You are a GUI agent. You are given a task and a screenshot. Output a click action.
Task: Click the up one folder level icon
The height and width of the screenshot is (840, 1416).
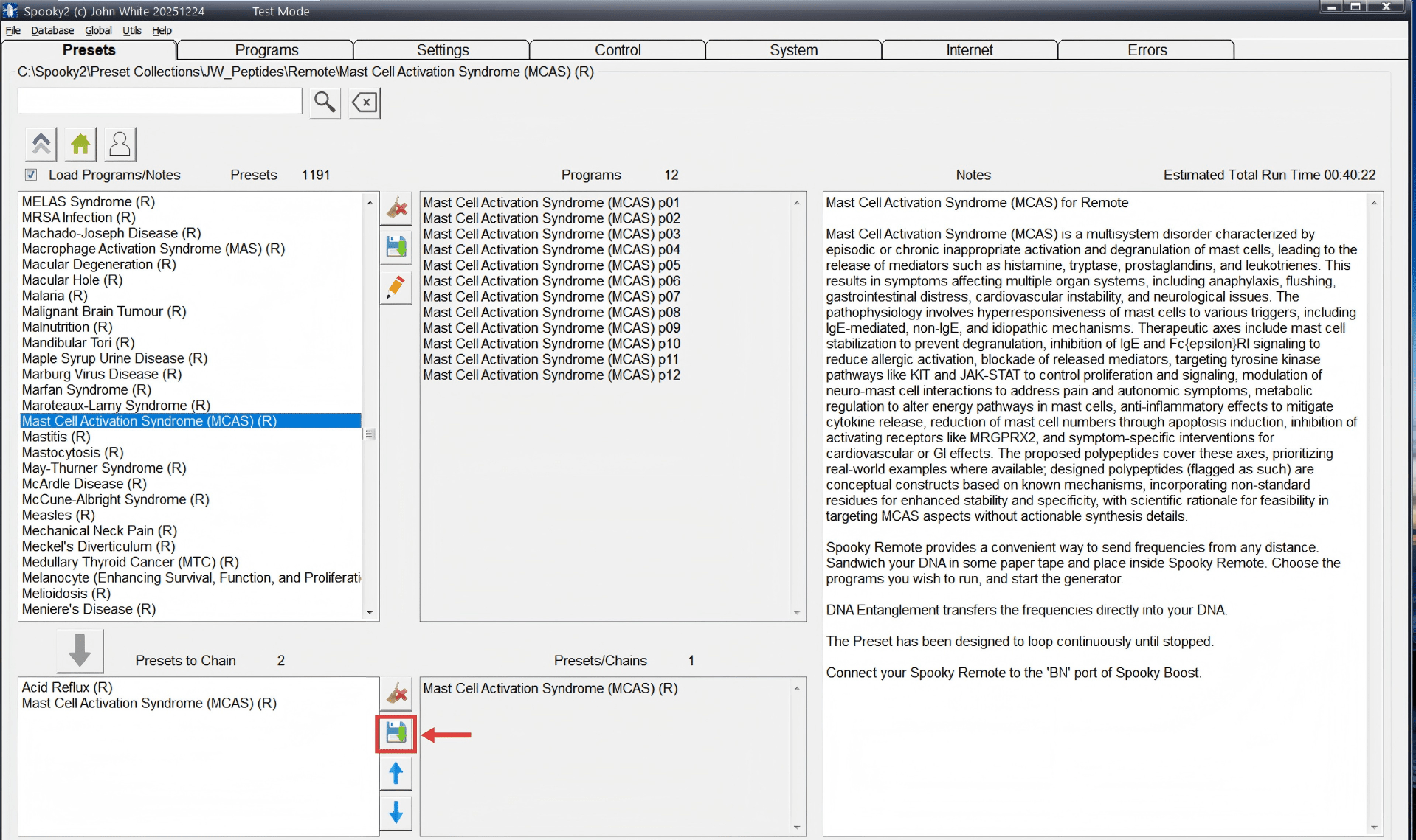41,144
